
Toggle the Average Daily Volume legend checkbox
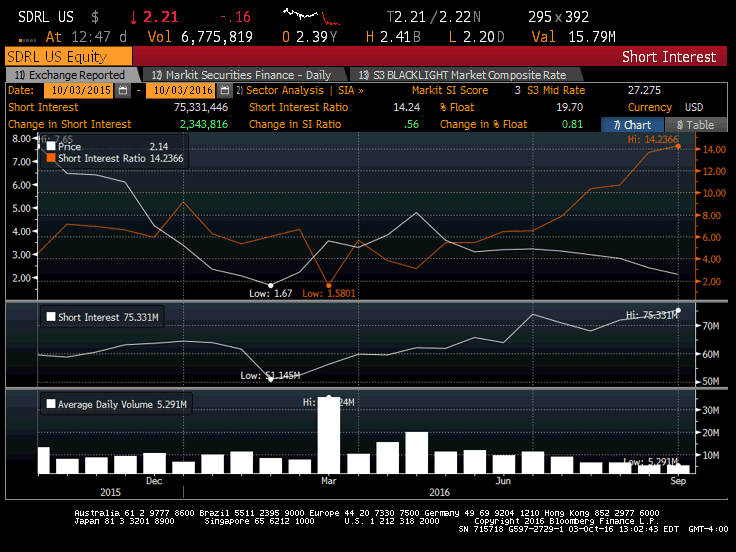(x=51, y=404)
